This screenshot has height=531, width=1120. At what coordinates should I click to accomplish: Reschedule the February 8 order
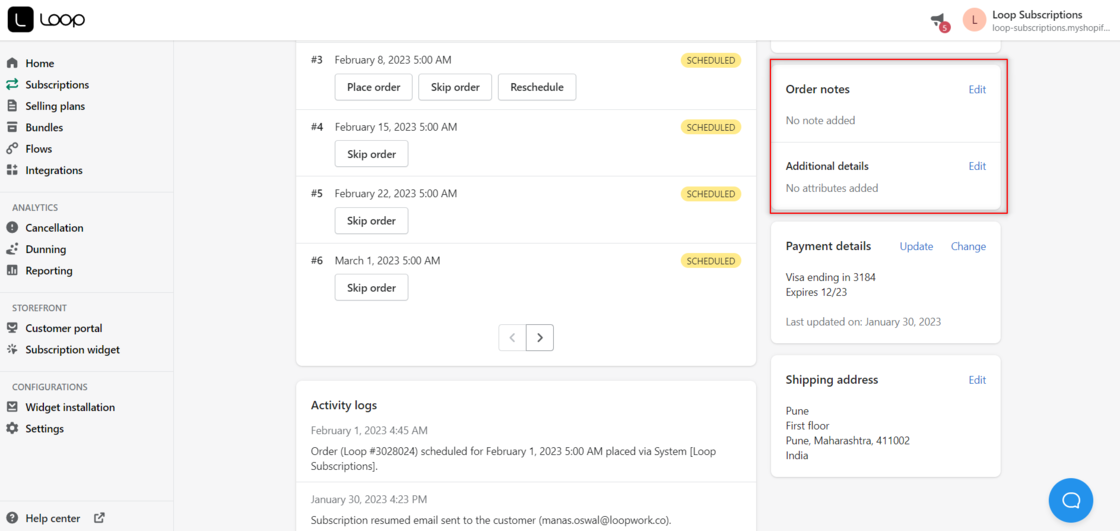(536, 87)
